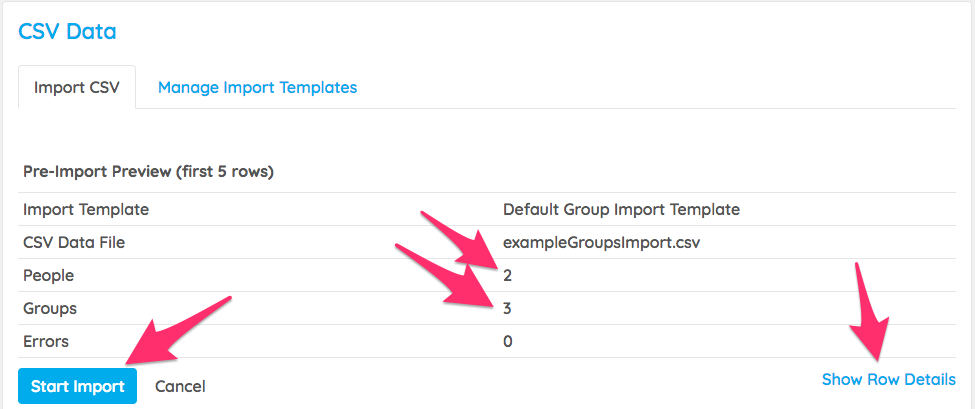975x409 pixels.
Task: Click the Errors row label
Action: [x=46, y=341]
